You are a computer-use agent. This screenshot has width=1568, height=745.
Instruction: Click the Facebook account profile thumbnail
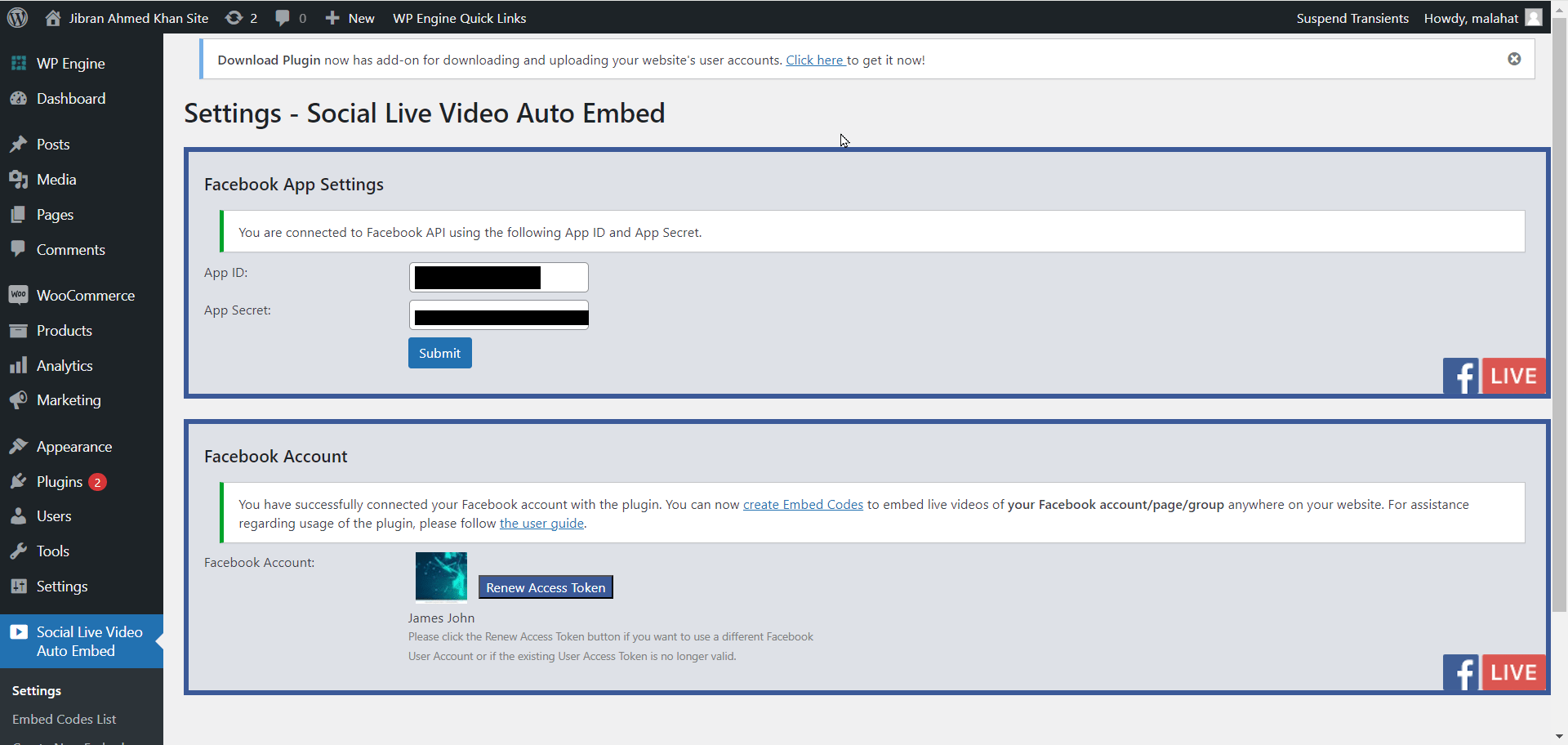click(441, 576)
